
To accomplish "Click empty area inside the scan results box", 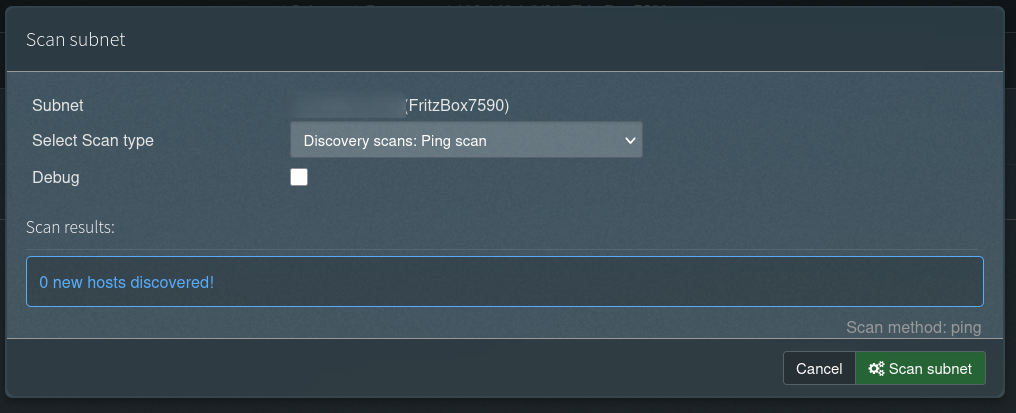I will tap(600, 282).
